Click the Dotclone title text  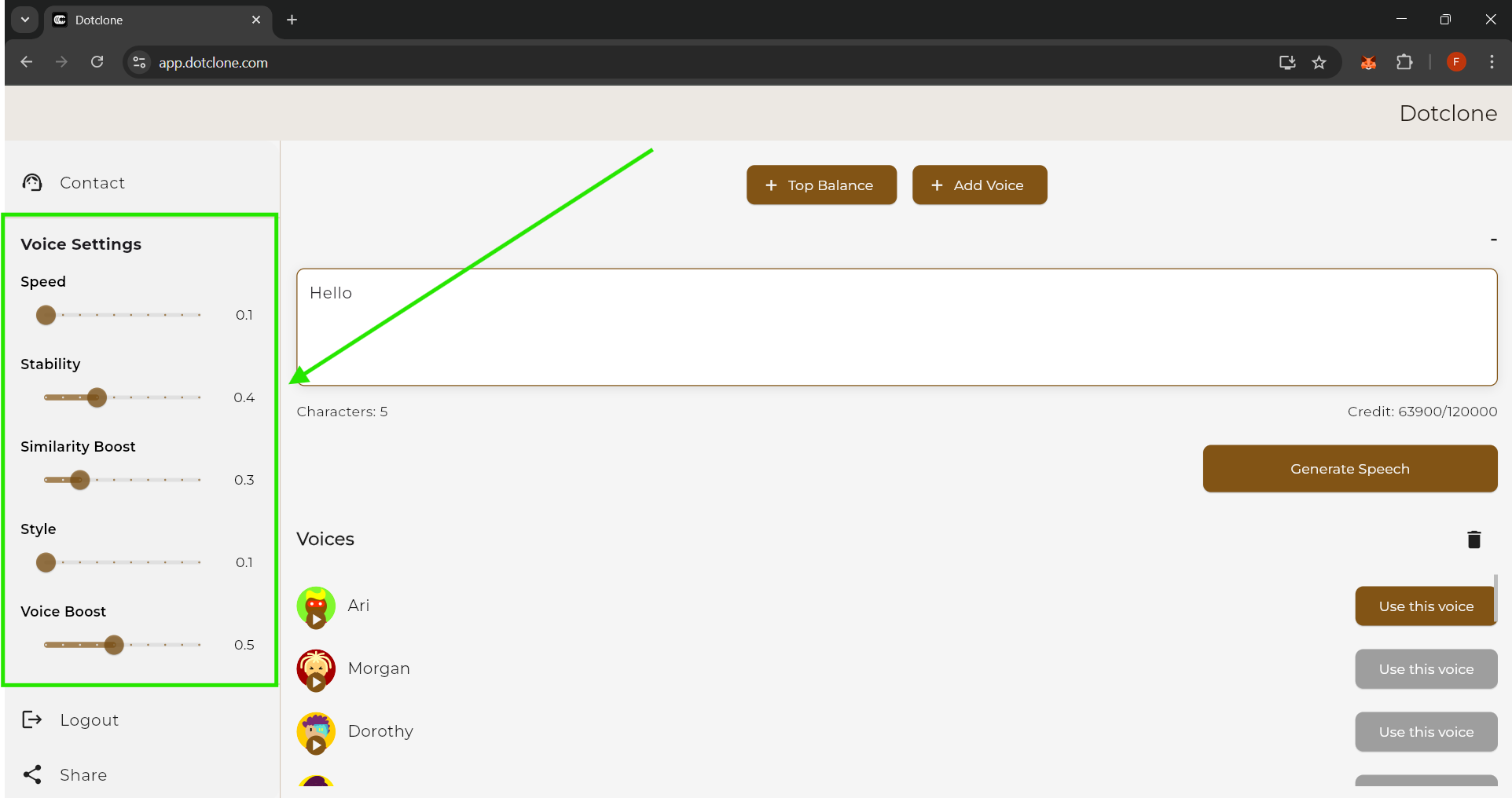pyautogui.click(x=1448, y=113)
